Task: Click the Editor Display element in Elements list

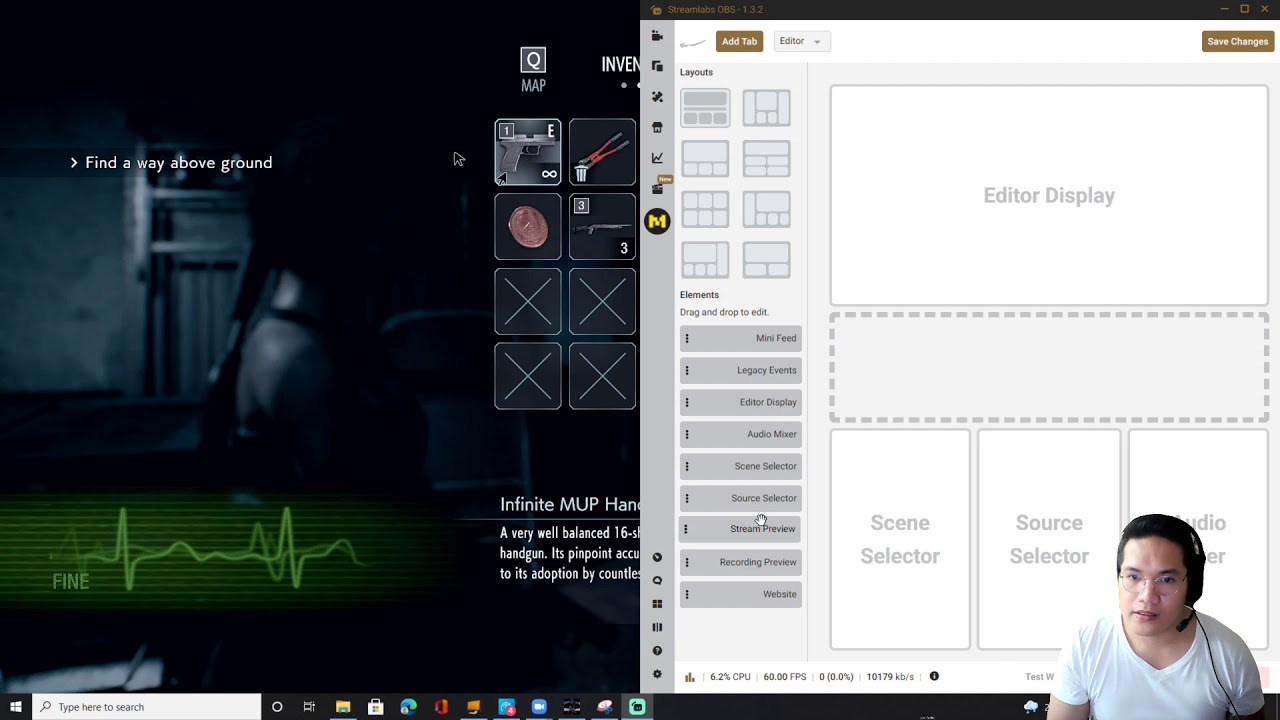Action: tap(741, 402)
